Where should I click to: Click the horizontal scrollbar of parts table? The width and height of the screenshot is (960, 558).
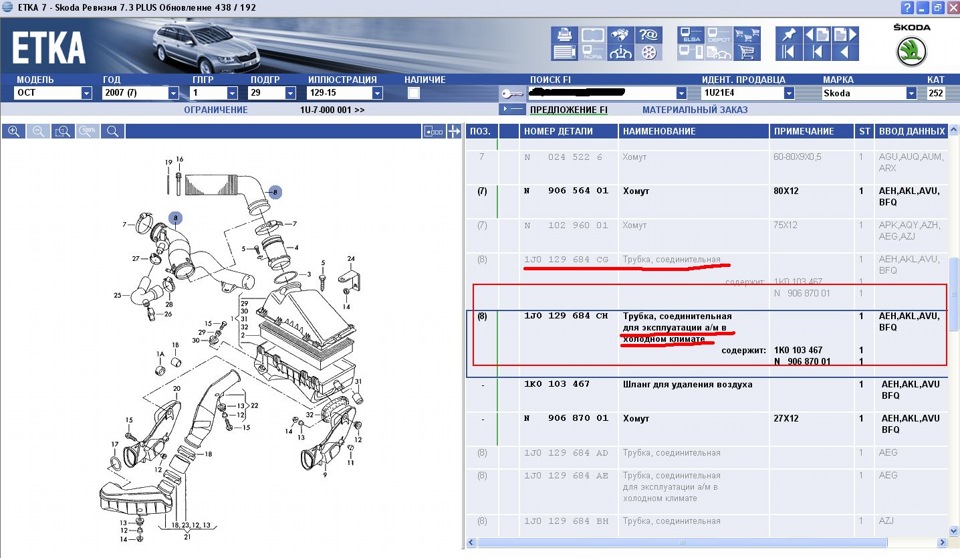coord(682,543)
